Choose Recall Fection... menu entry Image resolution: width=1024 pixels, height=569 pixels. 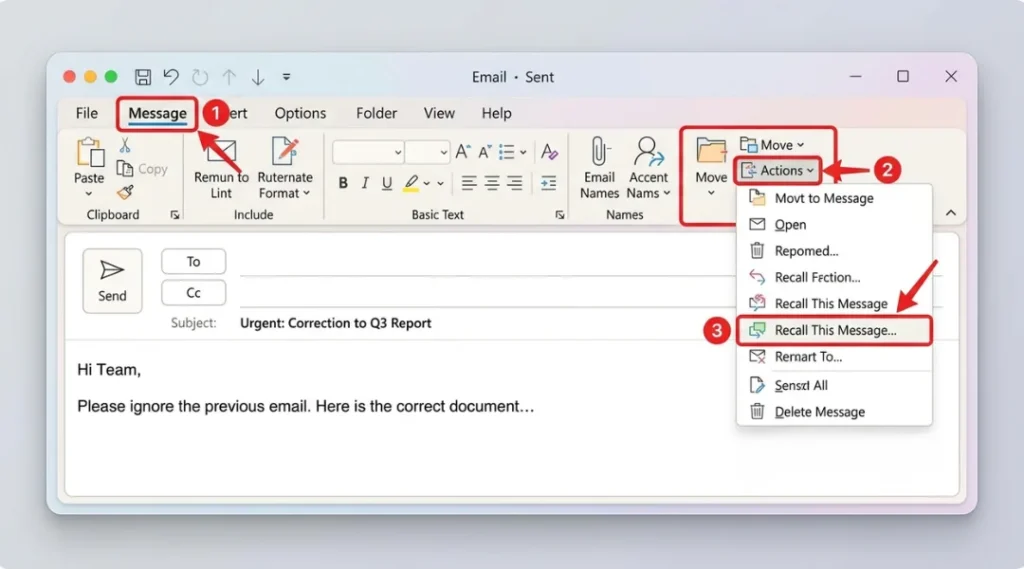[x=834, y=277]
